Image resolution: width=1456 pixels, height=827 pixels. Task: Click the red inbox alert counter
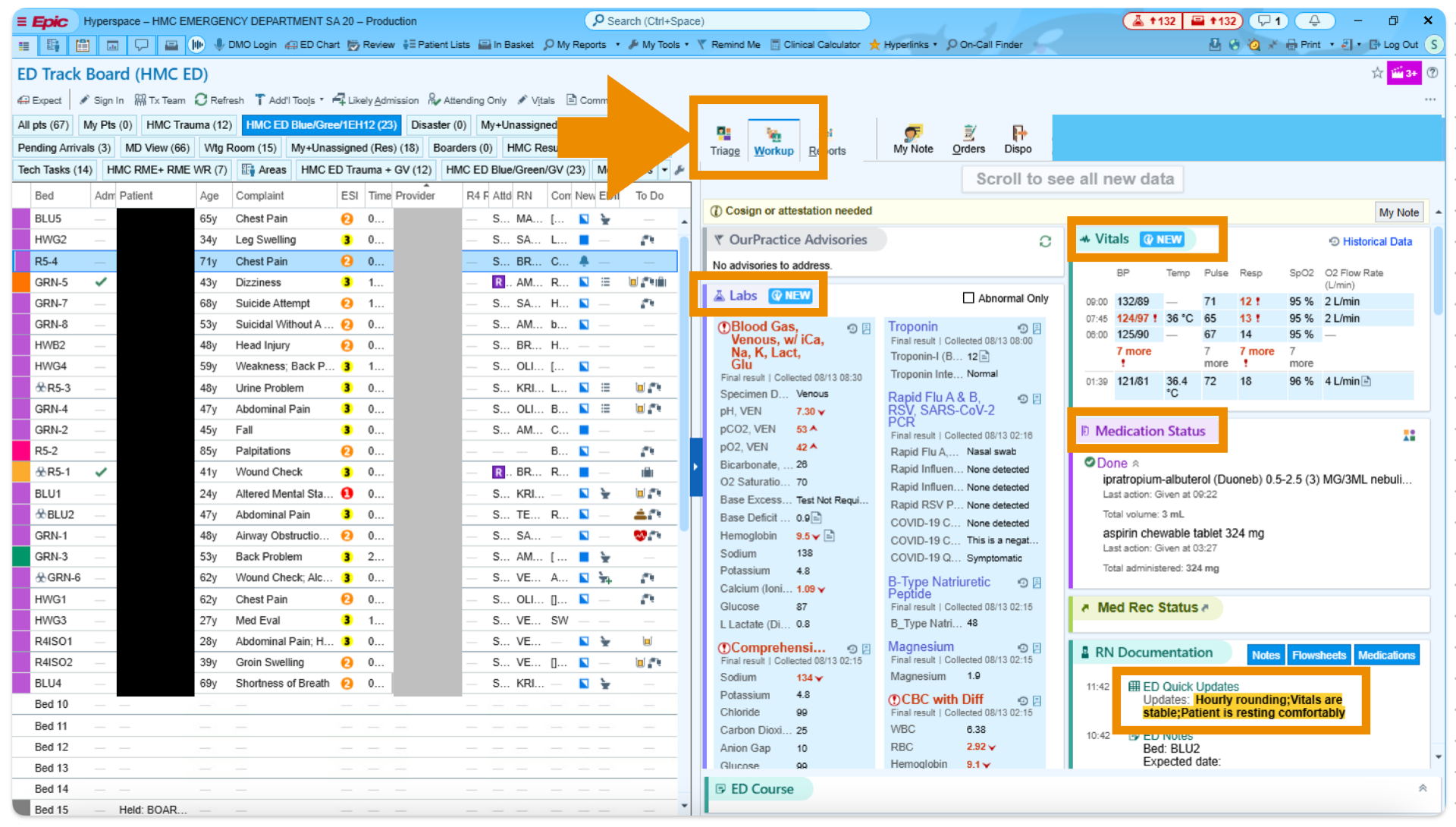[1213, 21]
